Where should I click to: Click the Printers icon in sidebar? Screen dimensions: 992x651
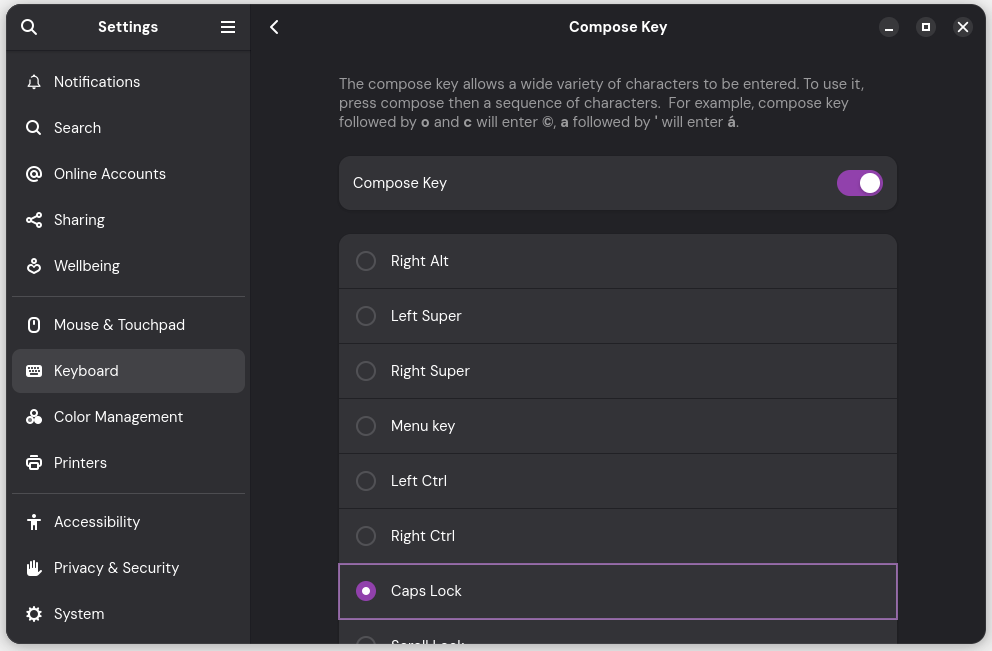pos(34,463)
